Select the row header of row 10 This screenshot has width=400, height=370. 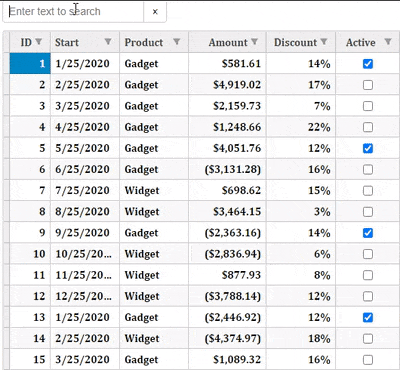(6, 254)
